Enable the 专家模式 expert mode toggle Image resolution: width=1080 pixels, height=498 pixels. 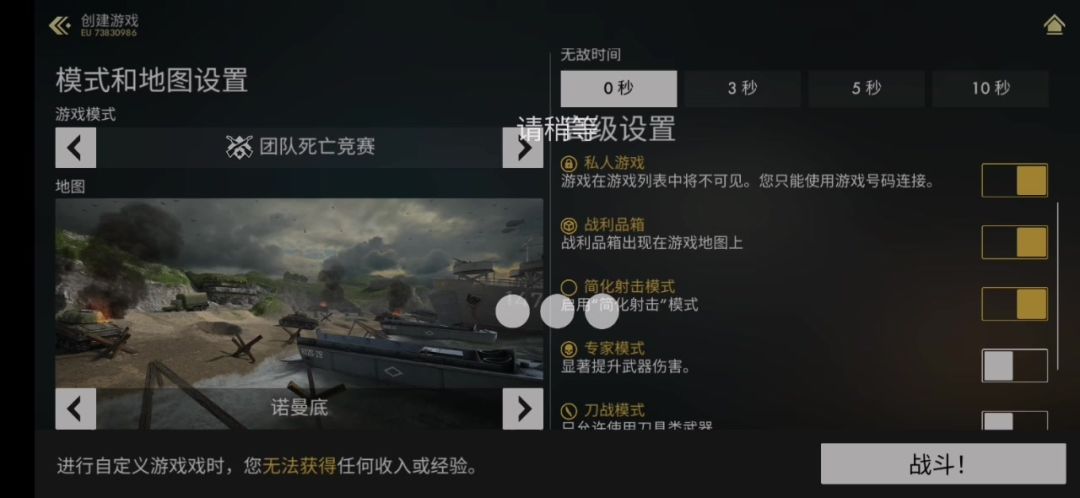coord(1015,366)
